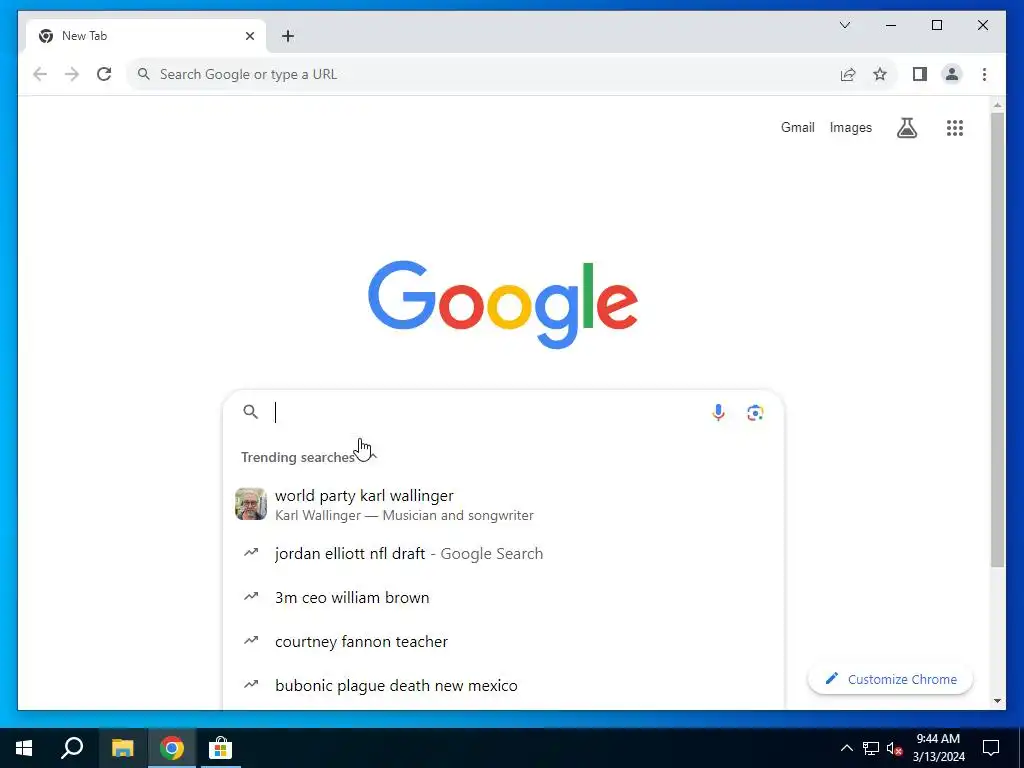This screenshot has height=768, width=1024.
Task: Click the Chrome taskbar icon
Action: [172, 748]
